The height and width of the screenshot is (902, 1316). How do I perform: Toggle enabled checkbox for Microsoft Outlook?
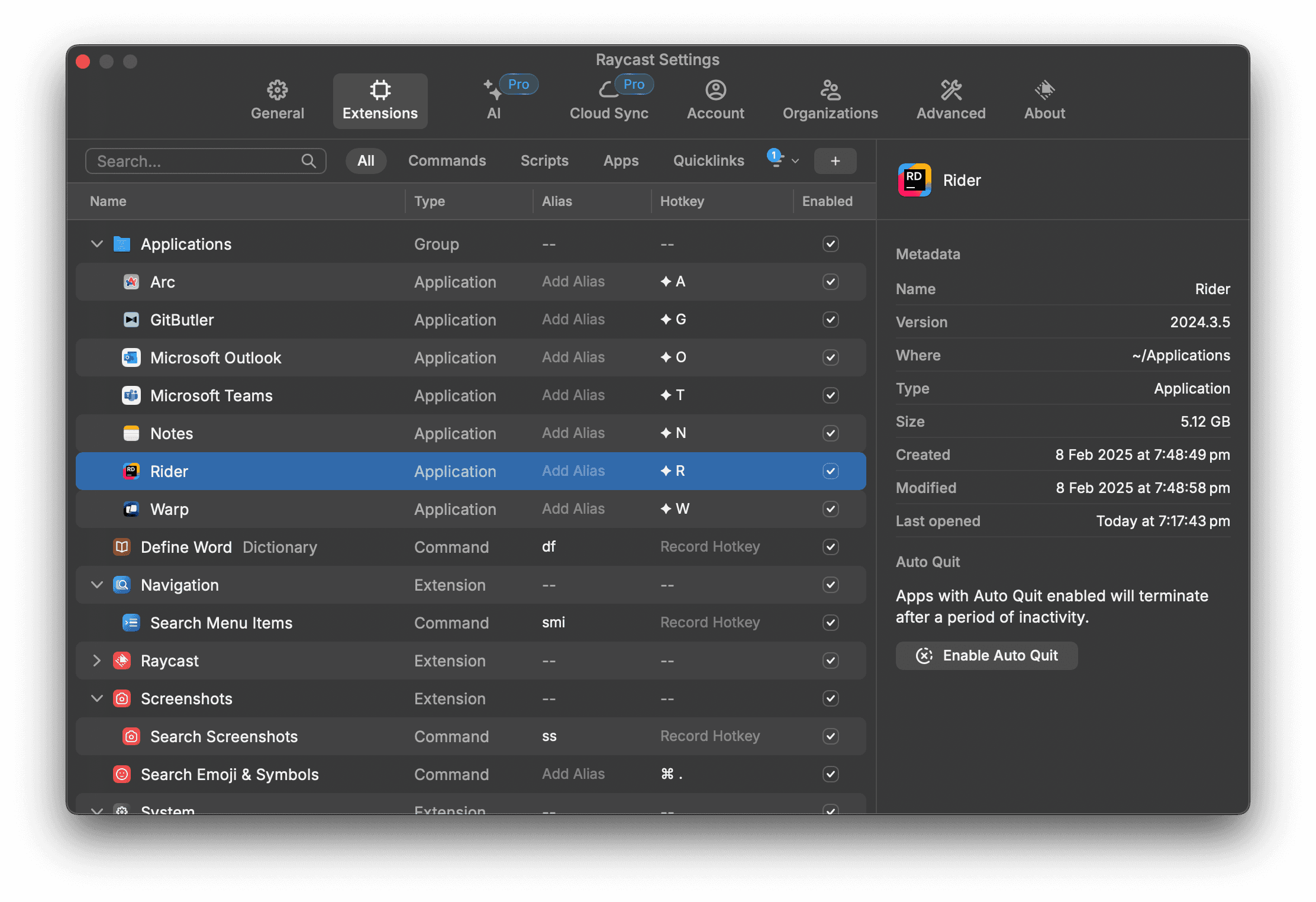(x=831, y=357)
